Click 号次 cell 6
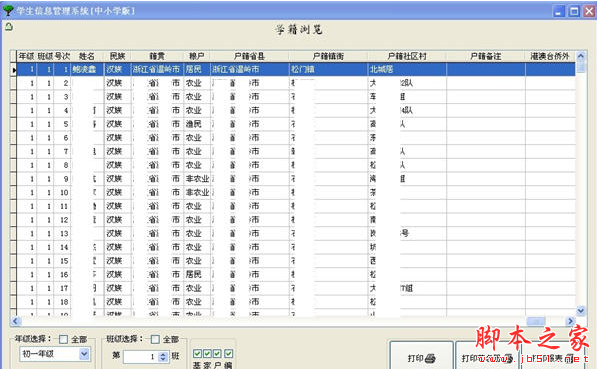The image size is (597, 369). (x=62, y=138)
